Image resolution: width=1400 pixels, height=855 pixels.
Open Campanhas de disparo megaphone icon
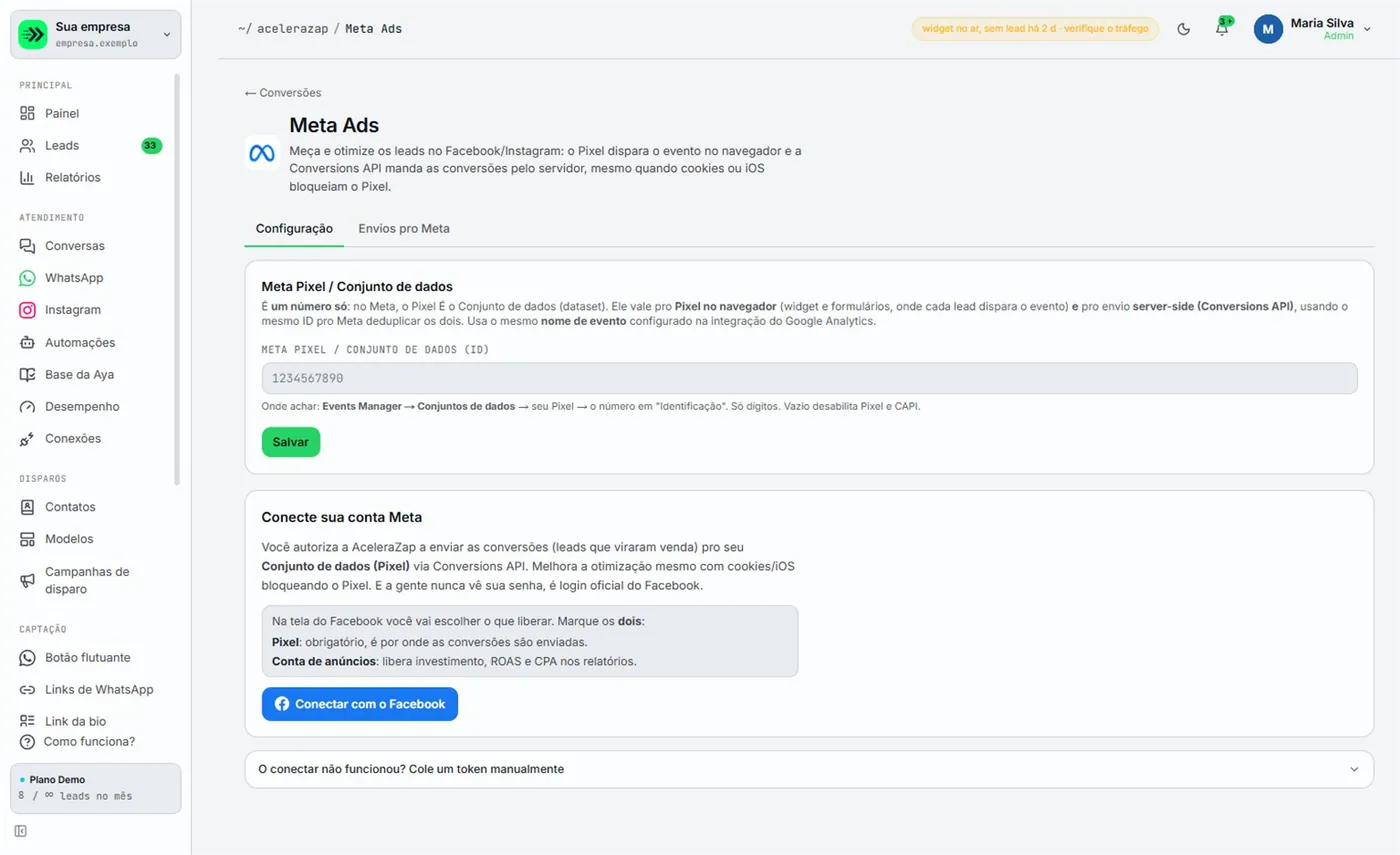pyautogui.click(x=27, y=580)
